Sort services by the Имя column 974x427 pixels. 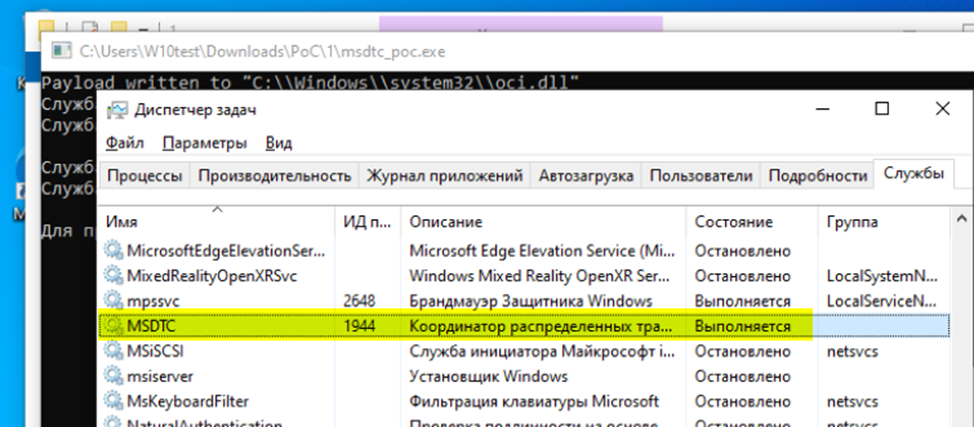click(x=217, y=222)
